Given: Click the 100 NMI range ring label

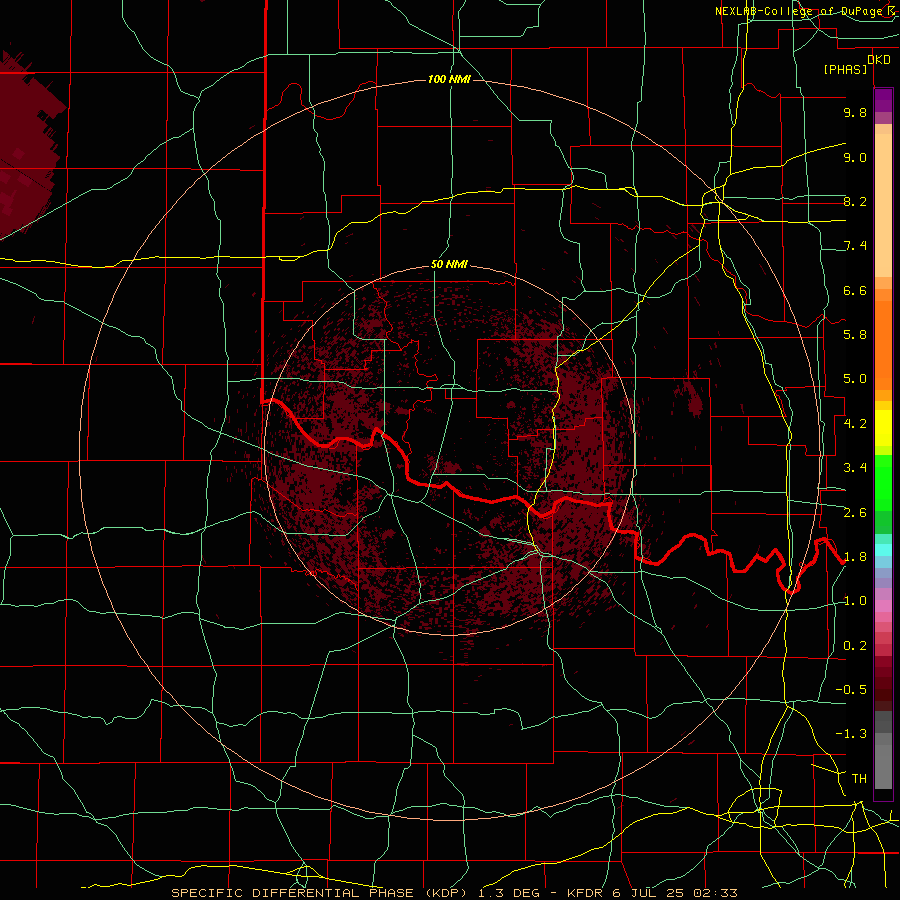Looking at the screenshot, I should (x=449, y=79).
